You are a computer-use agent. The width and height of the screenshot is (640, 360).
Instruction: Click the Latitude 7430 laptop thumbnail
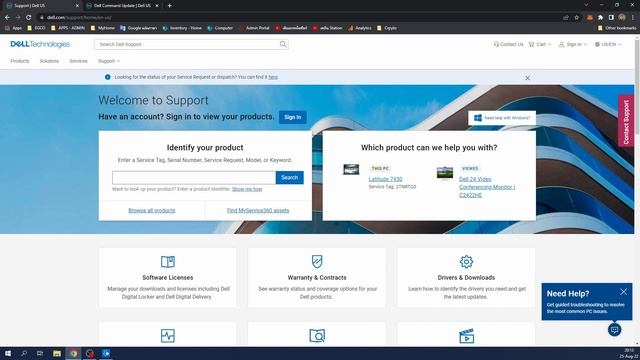click(x=351, y=169)
